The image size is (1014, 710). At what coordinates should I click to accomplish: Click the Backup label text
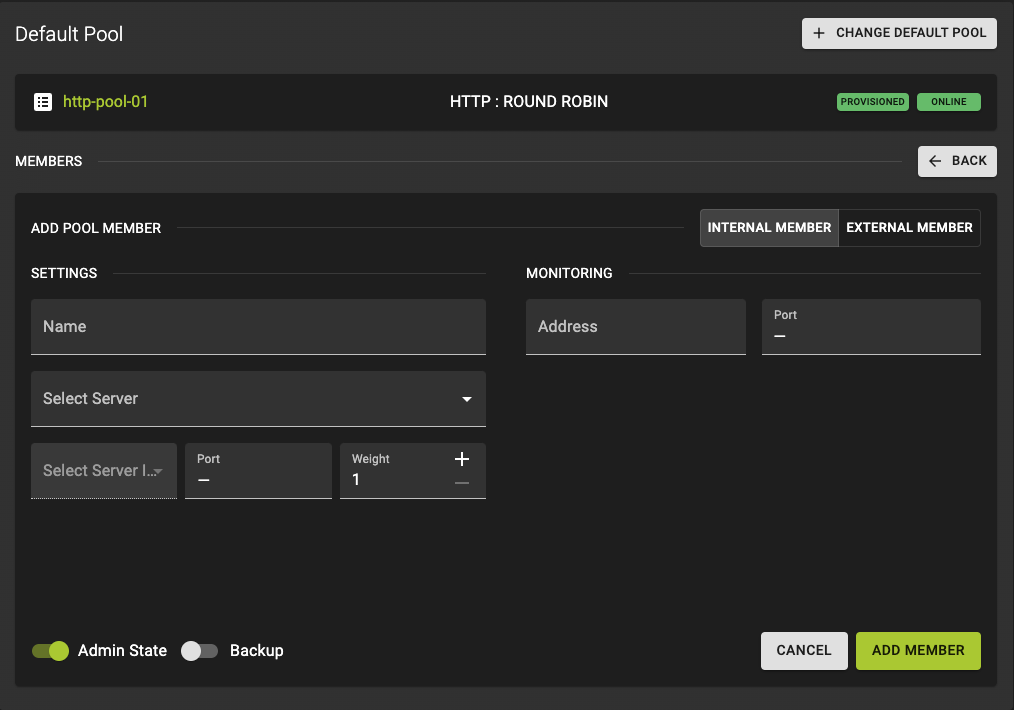point(257,651)
